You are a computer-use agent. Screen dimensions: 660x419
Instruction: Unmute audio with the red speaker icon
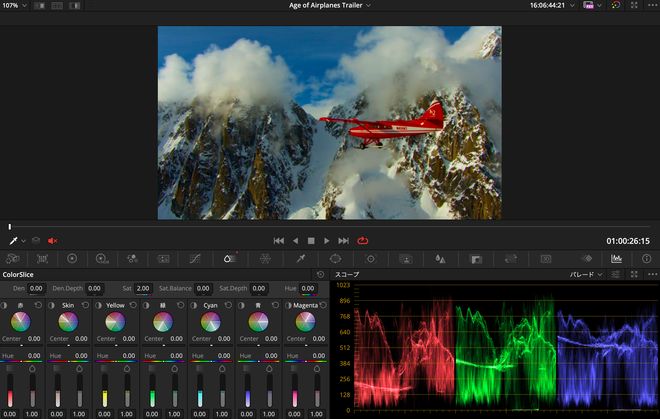[53, 241]
